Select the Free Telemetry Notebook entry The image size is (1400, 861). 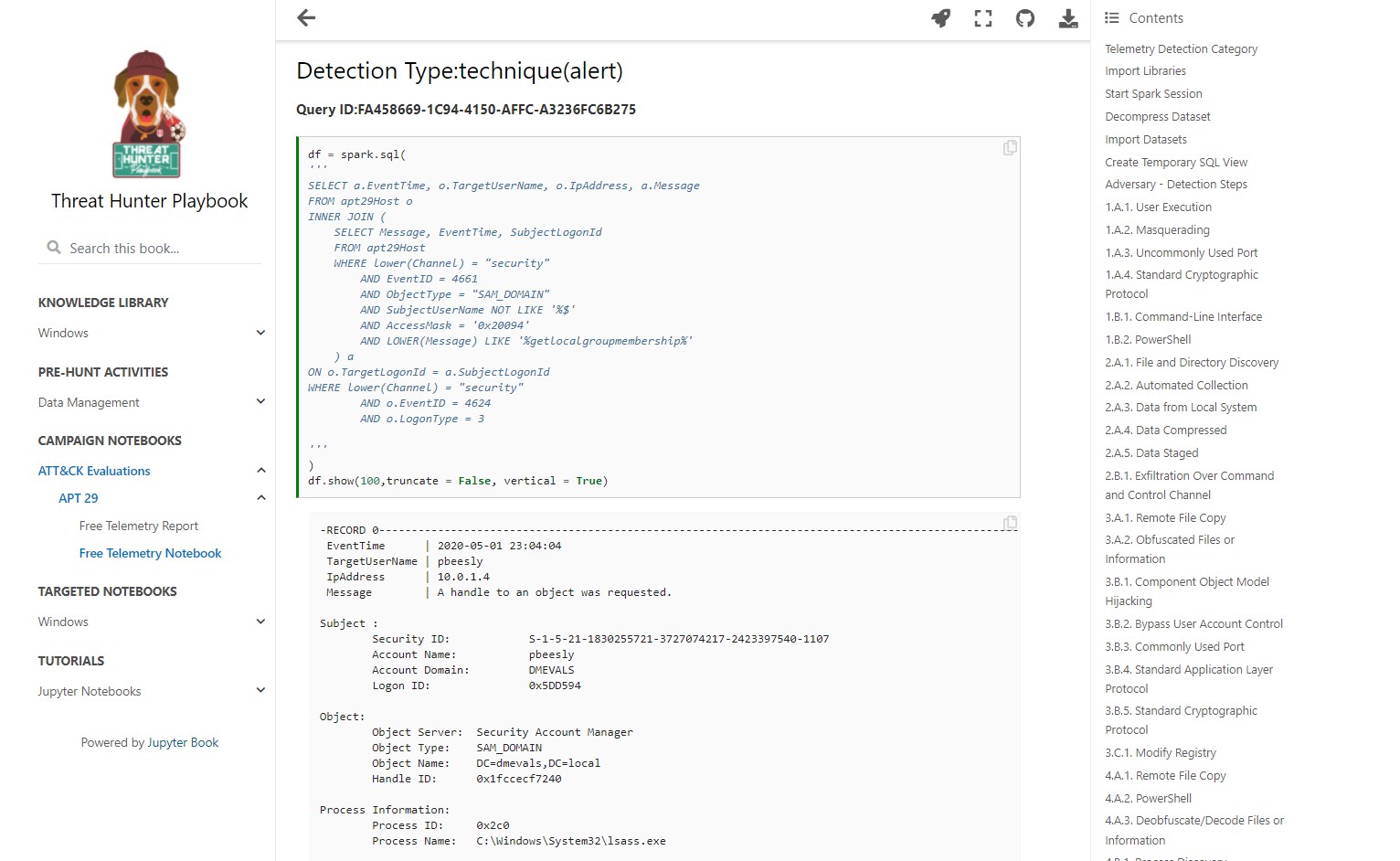150,553
